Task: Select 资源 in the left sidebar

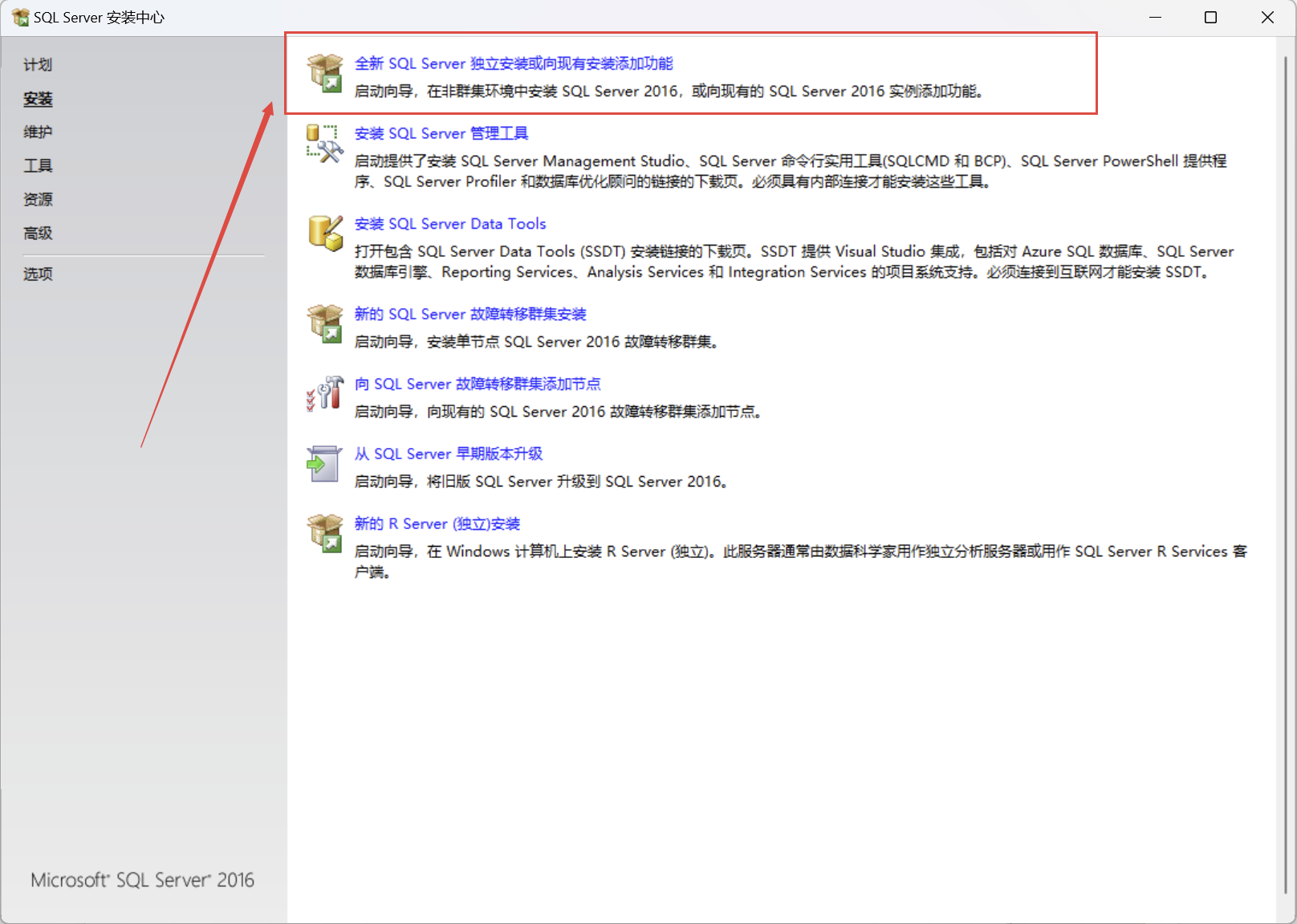Action: (38, 200)
